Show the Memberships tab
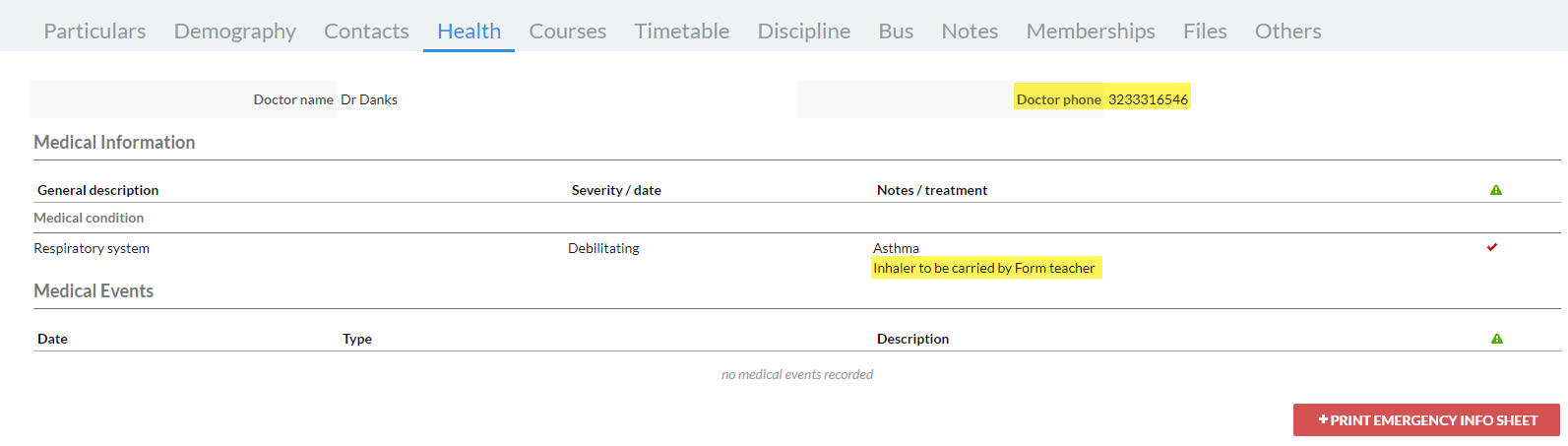This screenshot has width=1568, height=446. tap(1091, 32)
